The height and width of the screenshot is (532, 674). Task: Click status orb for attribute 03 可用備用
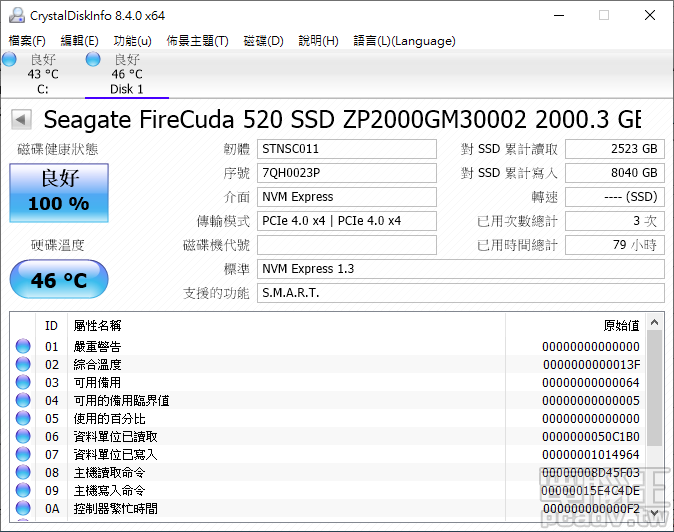point(23,382)
